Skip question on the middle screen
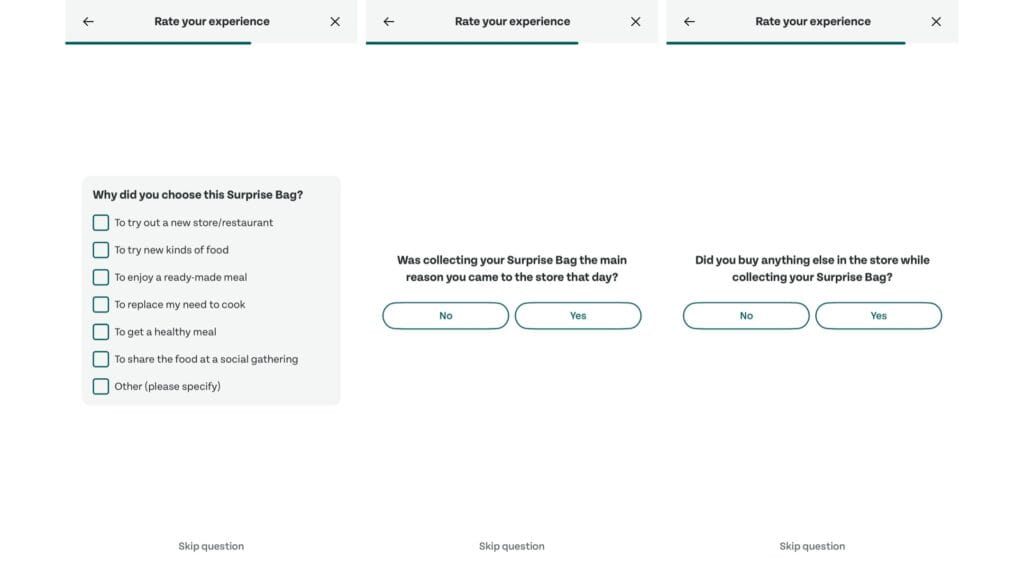This screenshot has height=576, width=1024. tap(511, 546)
